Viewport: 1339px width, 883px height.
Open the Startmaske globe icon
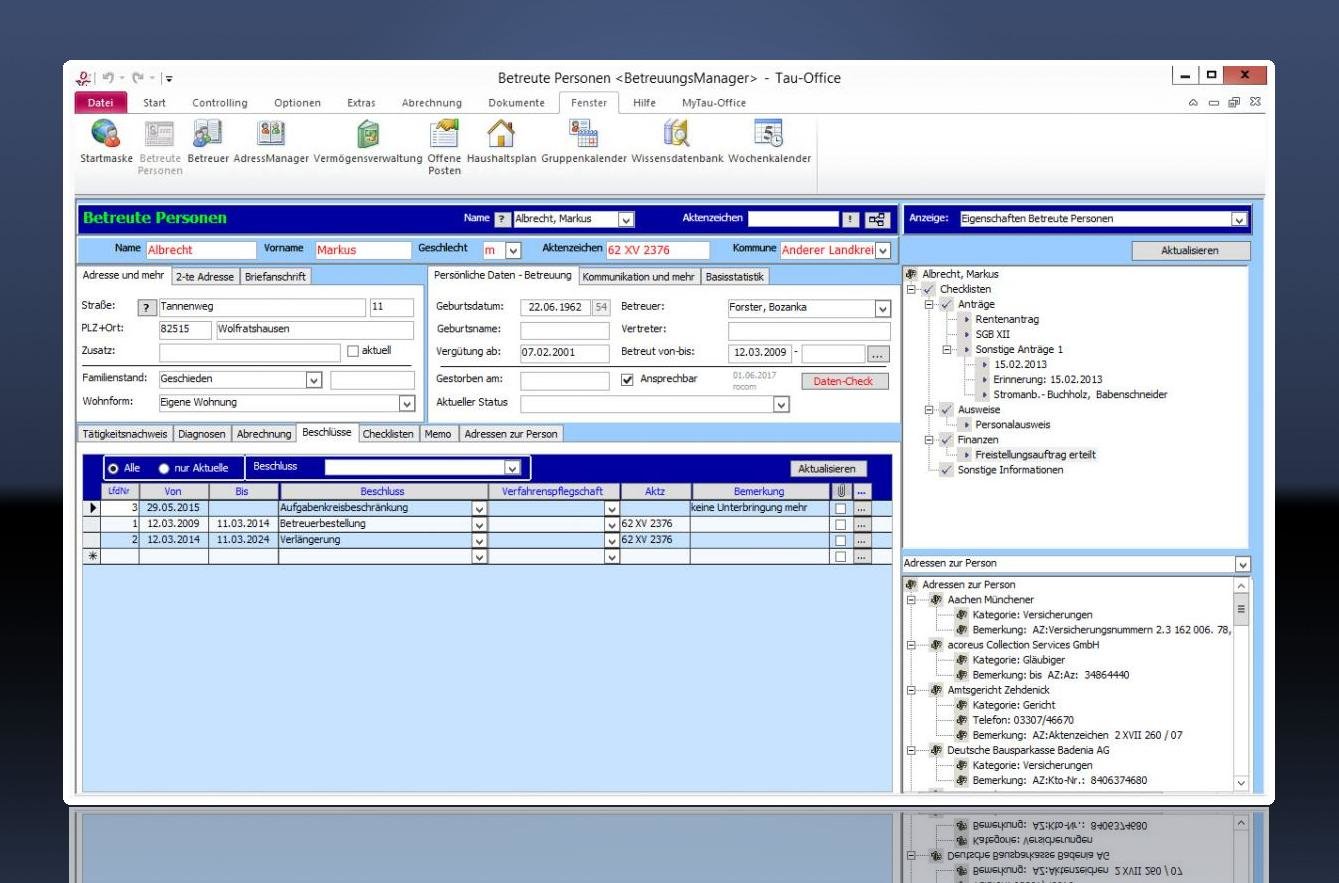(x=105, y=134)
